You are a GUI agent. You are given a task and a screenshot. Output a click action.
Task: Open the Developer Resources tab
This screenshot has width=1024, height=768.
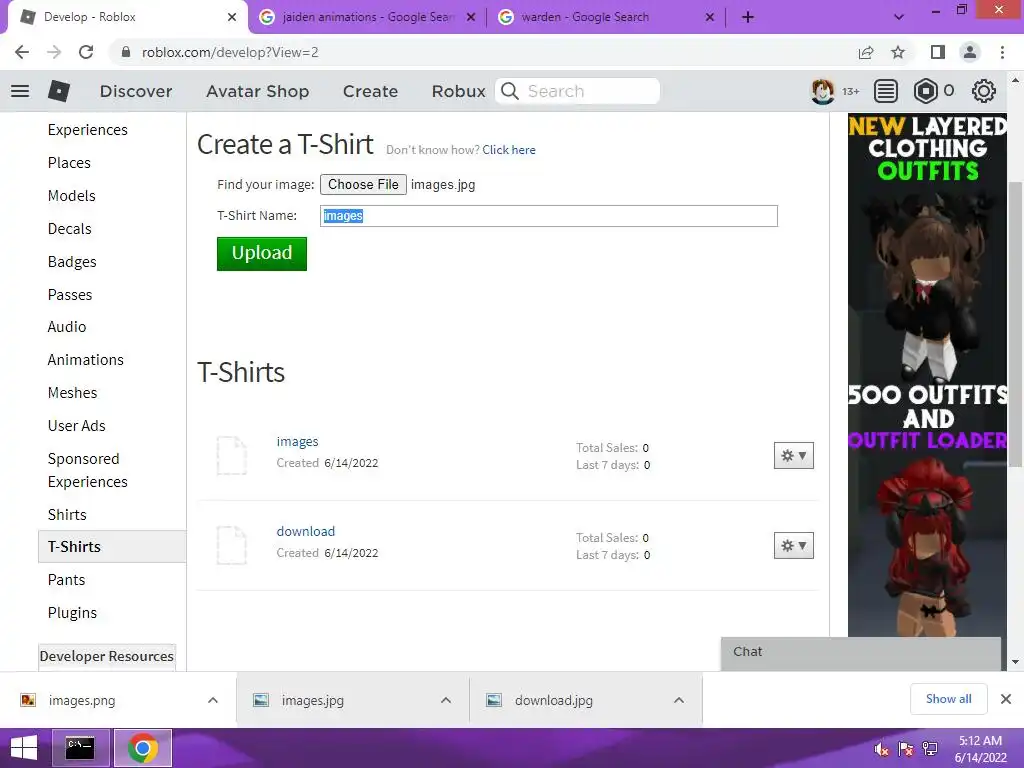pyautogui.click(x=106, y=656)
